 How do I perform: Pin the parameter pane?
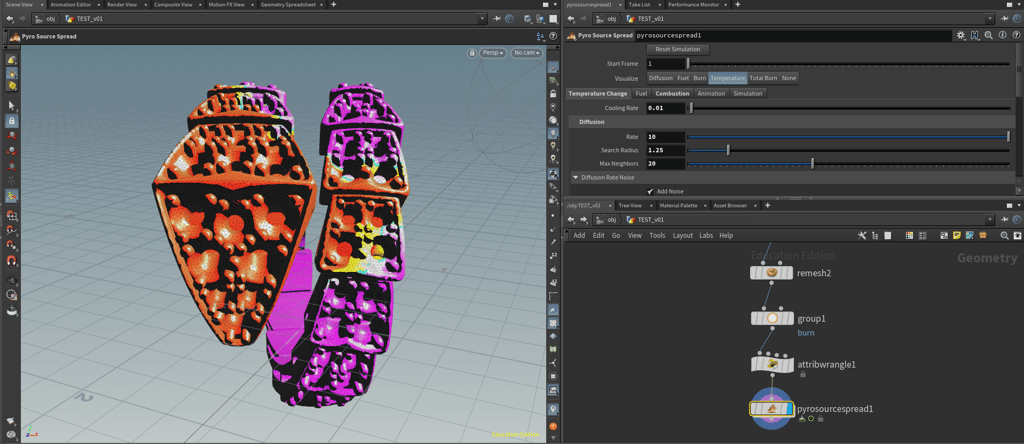coord(1006,19)
